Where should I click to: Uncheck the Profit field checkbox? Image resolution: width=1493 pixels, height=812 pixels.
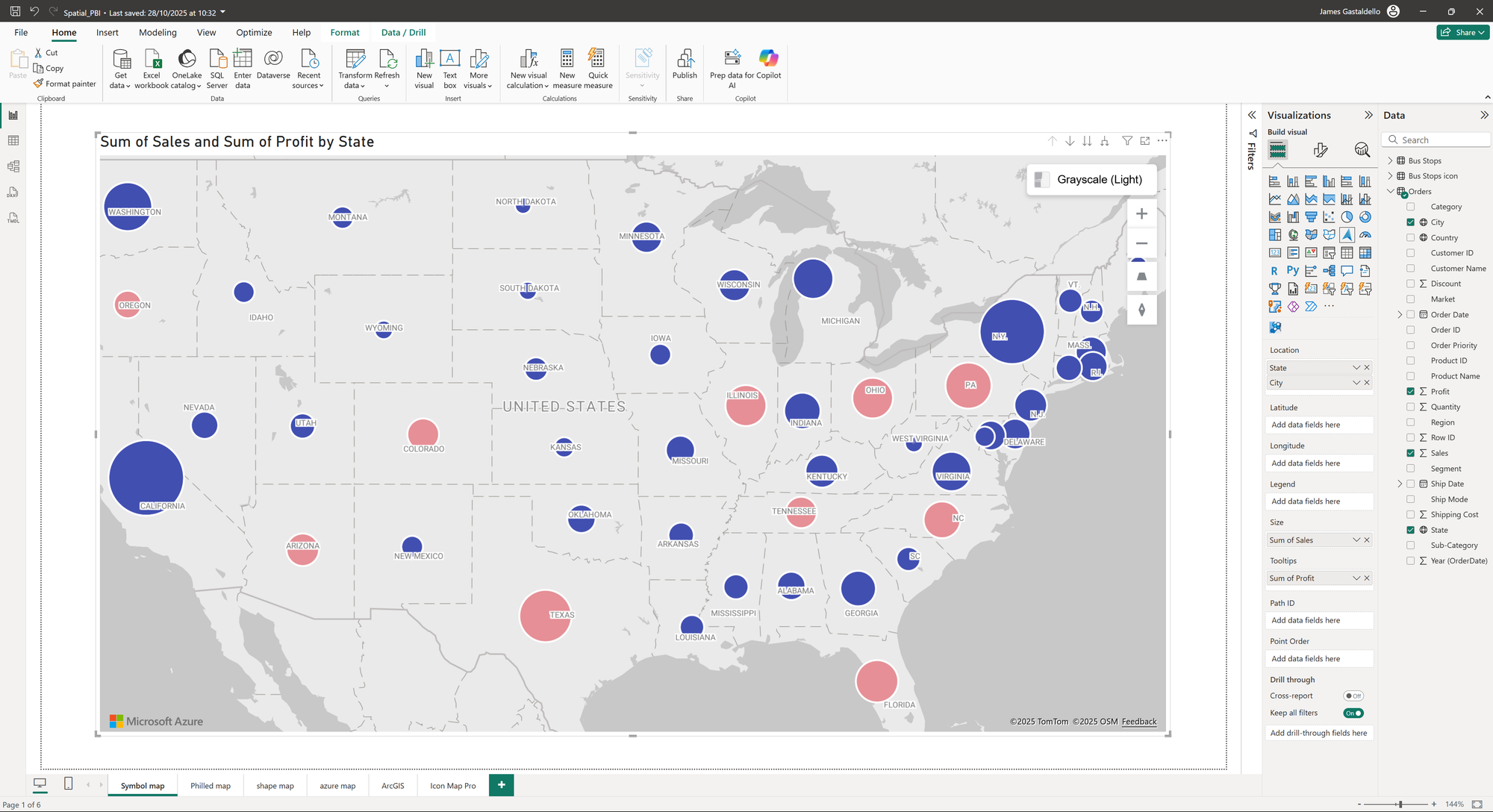(x=1410, y=392)
